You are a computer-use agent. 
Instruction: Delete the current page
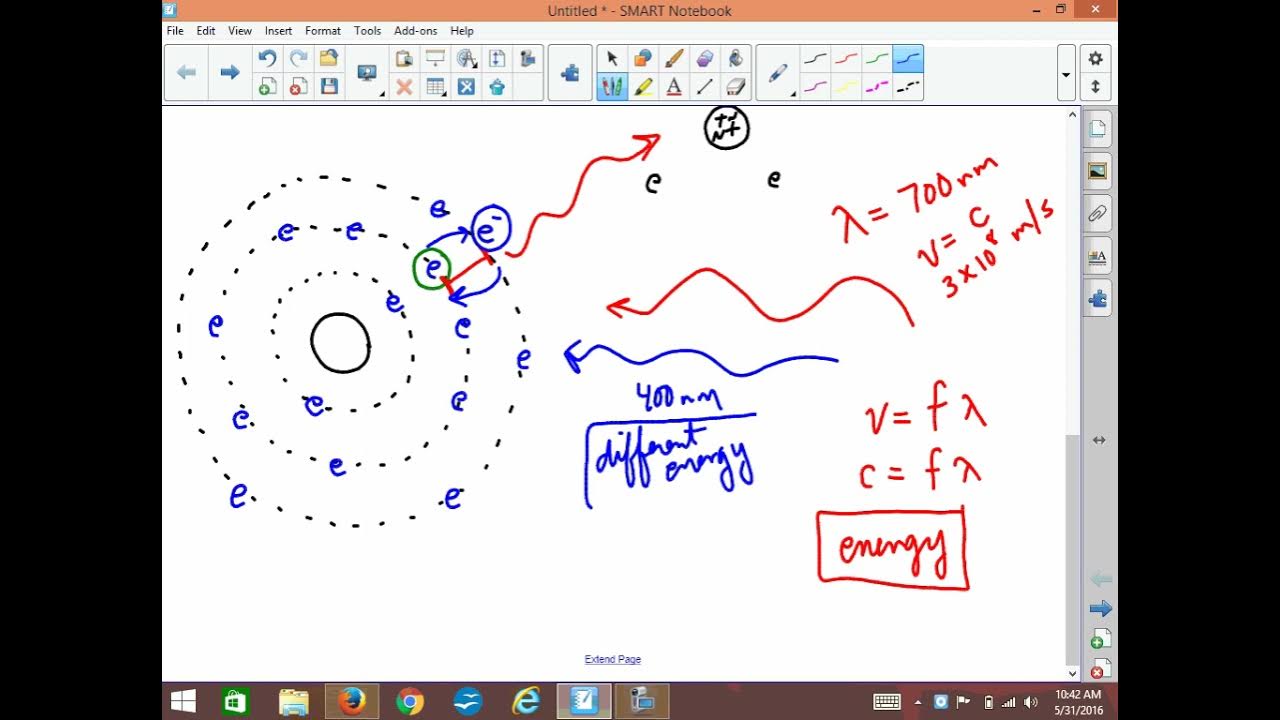pos(297,87)
